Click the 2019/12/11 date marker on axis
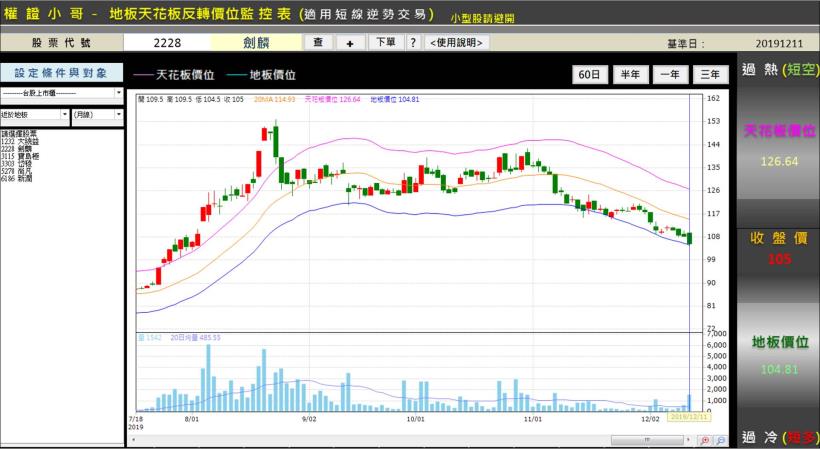This screenshot has width=820, height=449. (689, 417)
